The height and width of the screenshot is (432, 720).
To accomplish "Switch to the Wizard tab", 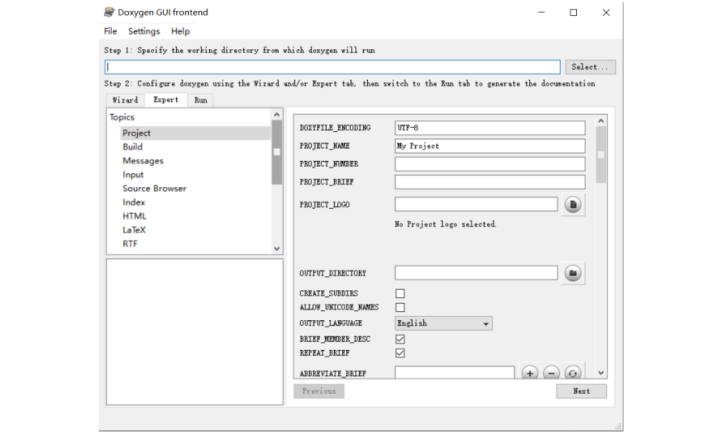I will (125, 100).
